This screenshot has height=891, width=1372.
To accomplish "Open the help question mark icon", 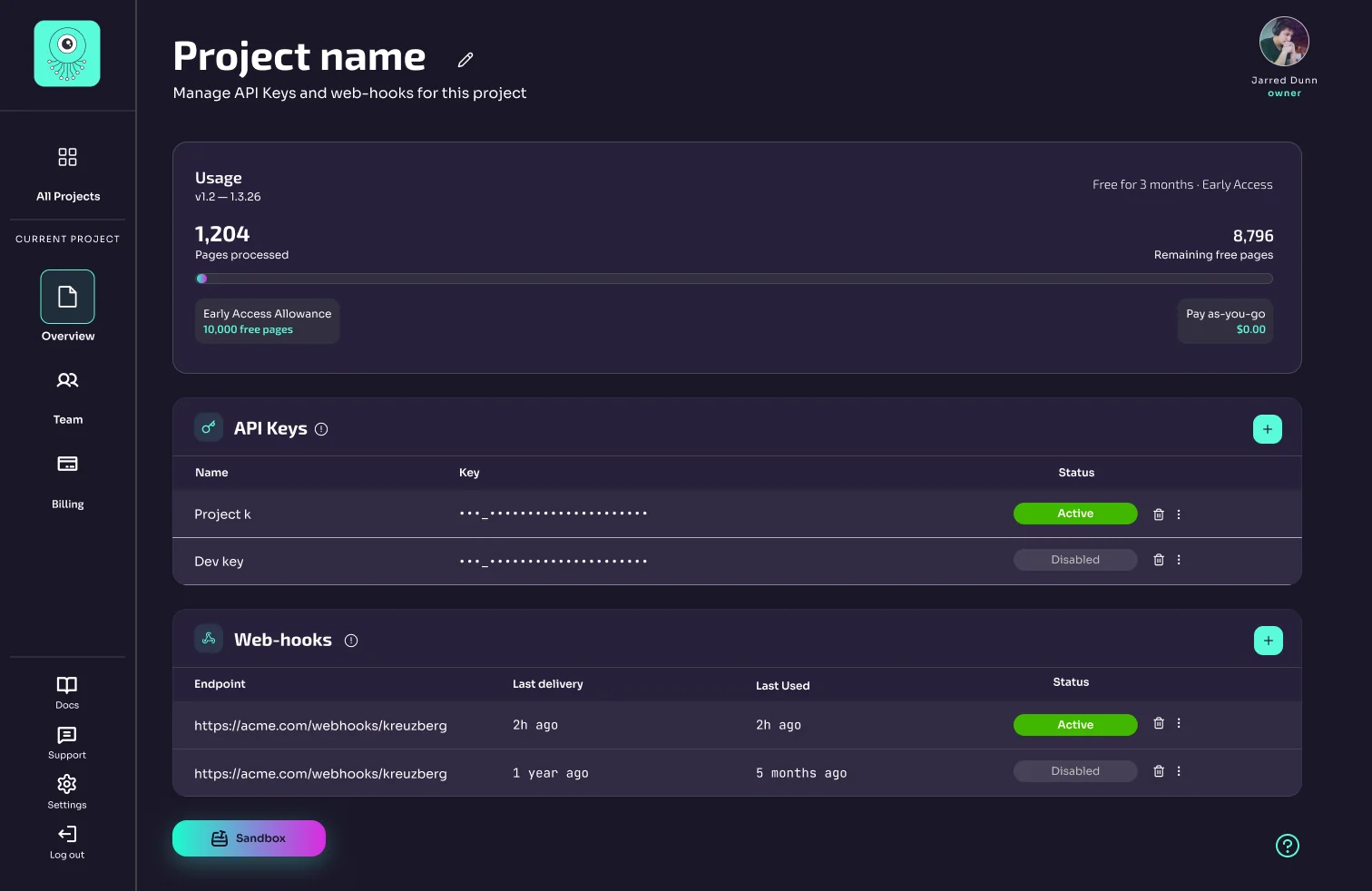I will (1288, 846).
